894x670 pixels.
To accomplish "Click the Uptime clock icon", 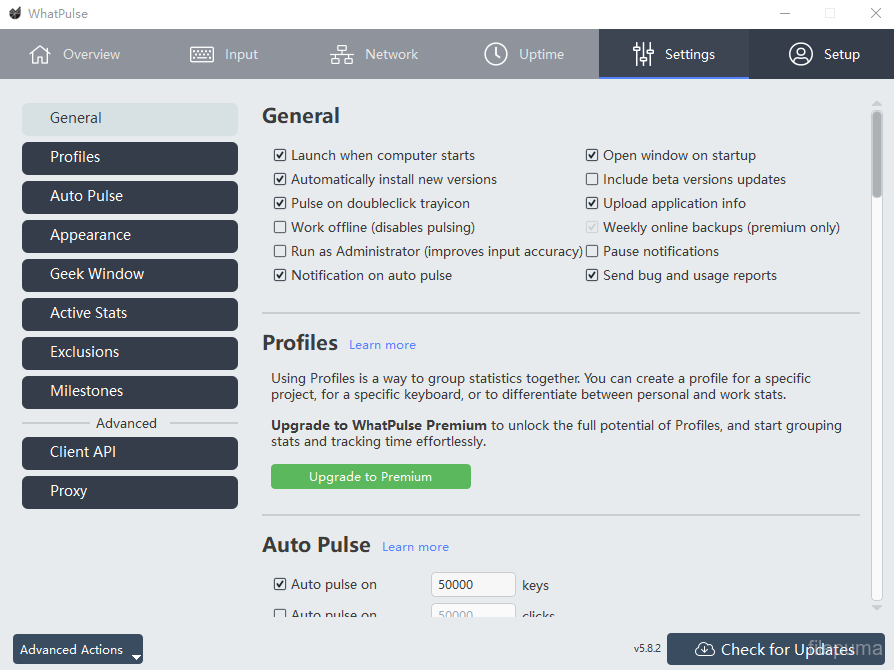I will pos(496,54).
